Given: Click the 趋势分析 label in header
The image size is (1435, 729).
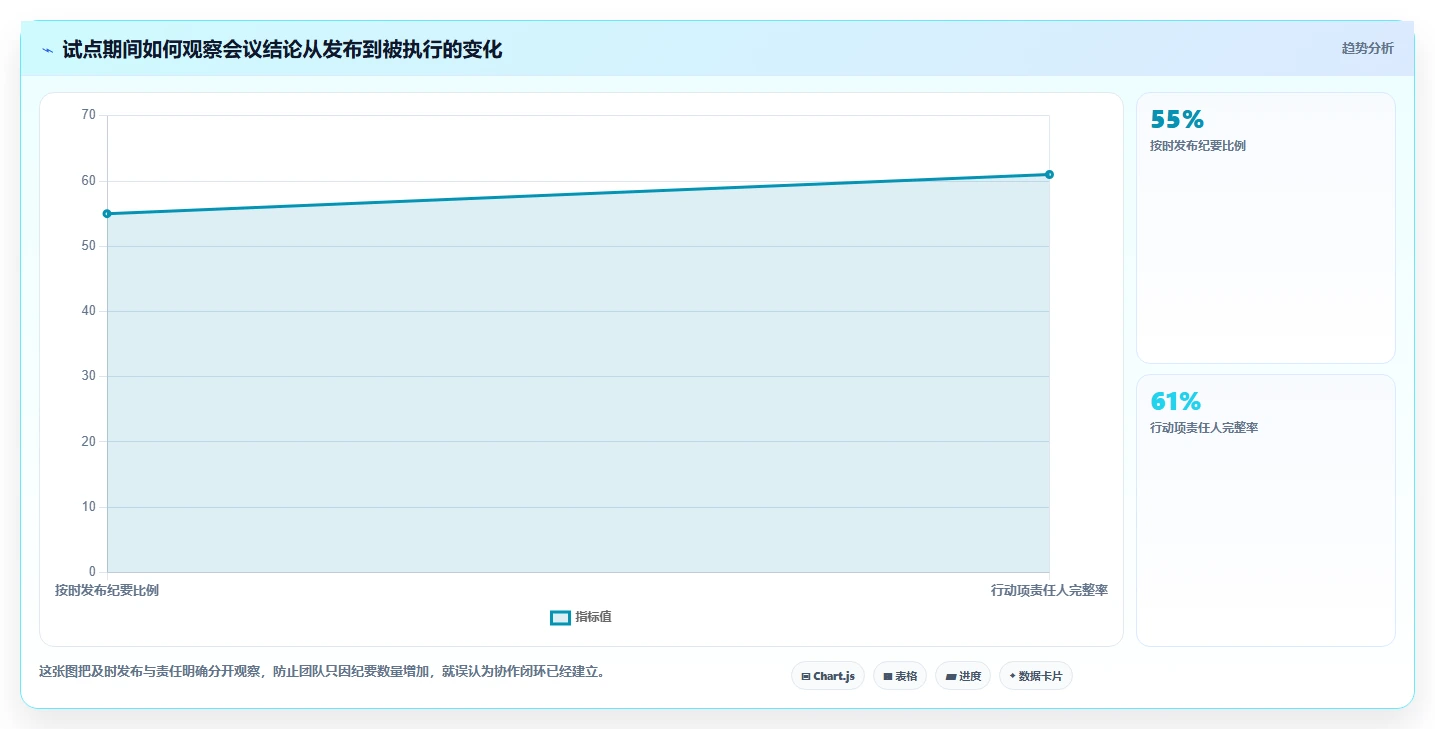Looking at the screenshot, I should [x=1367, y=48].
